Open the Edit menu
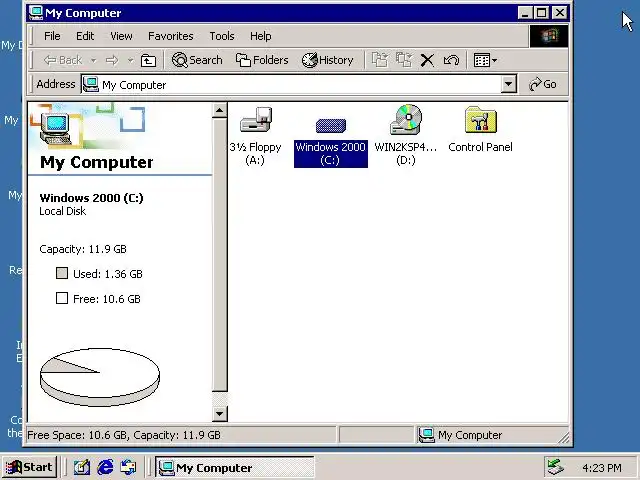The height and width of the screenshot is (480, 640). [x=85, y=36]
